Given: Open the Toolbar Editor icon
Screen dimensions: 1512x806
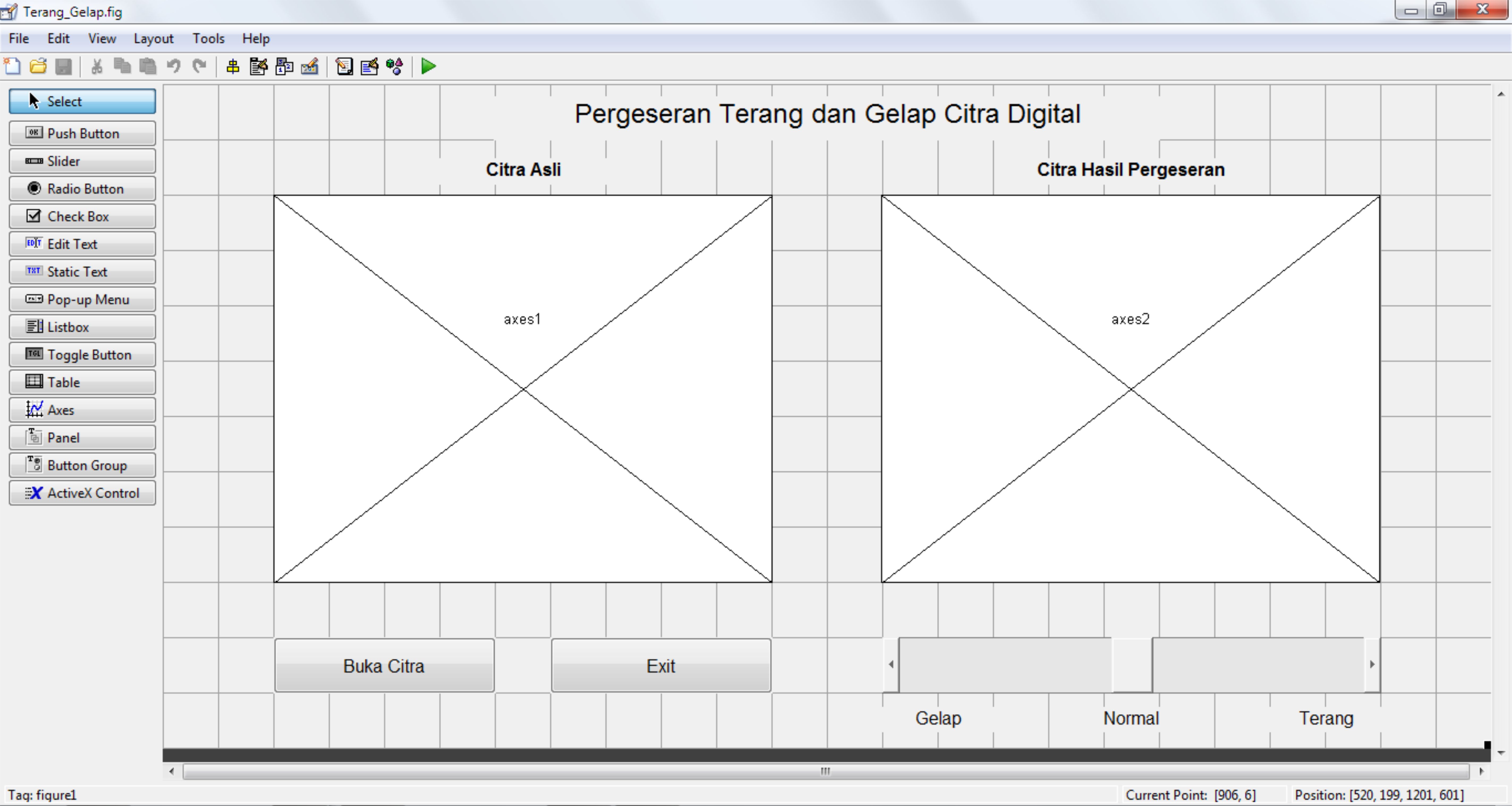Looking at the screenshot, I should (309, 66).
